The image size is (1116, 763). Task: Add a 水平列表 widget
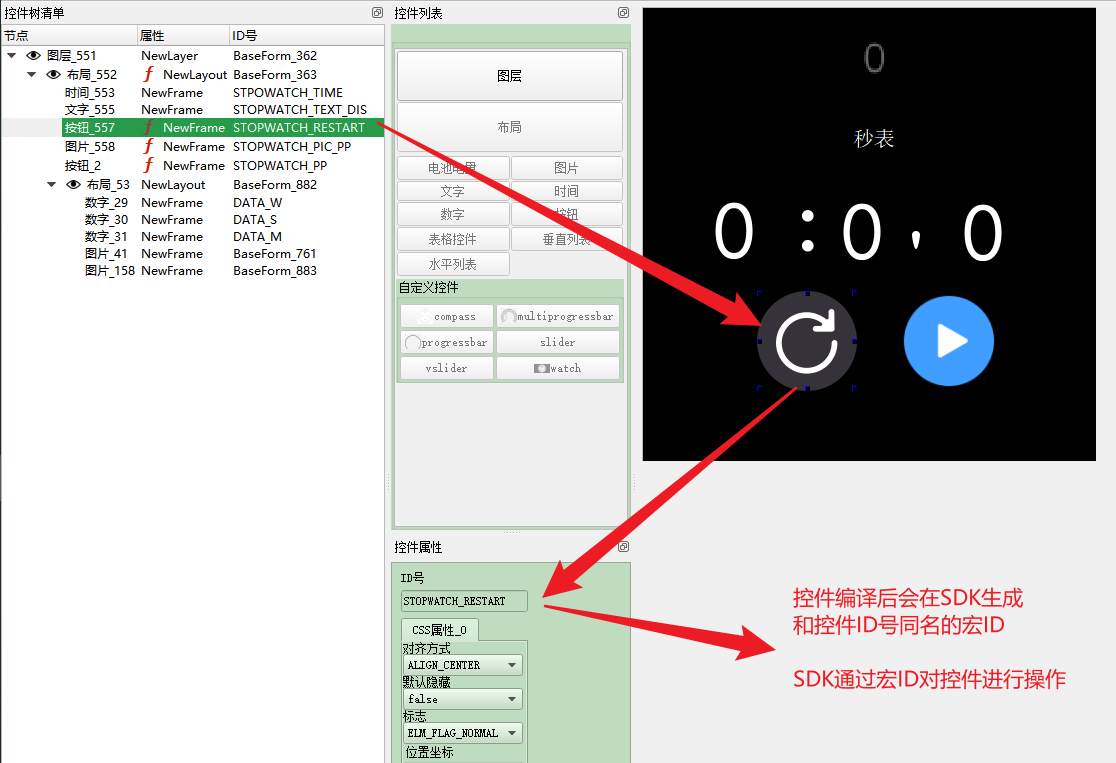tap(453, 264)
